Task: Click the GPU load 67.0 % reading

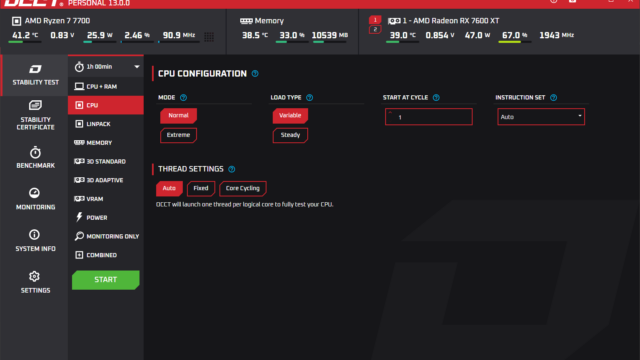Action: point(514,36)
